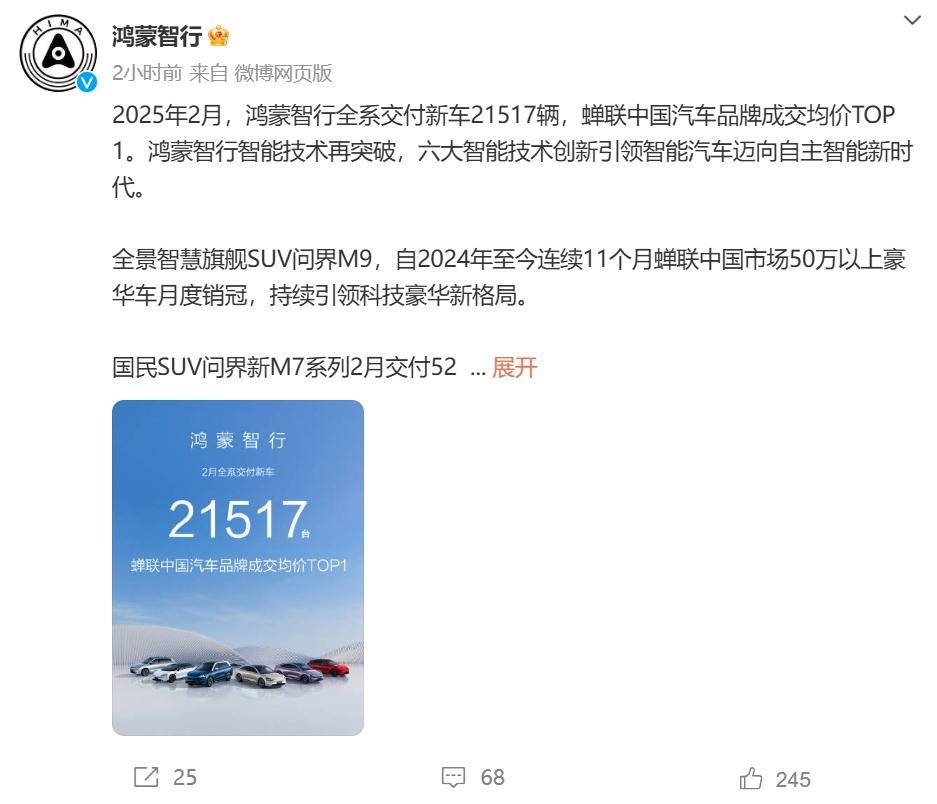Click the first paragraph of post text

[512, 151]
